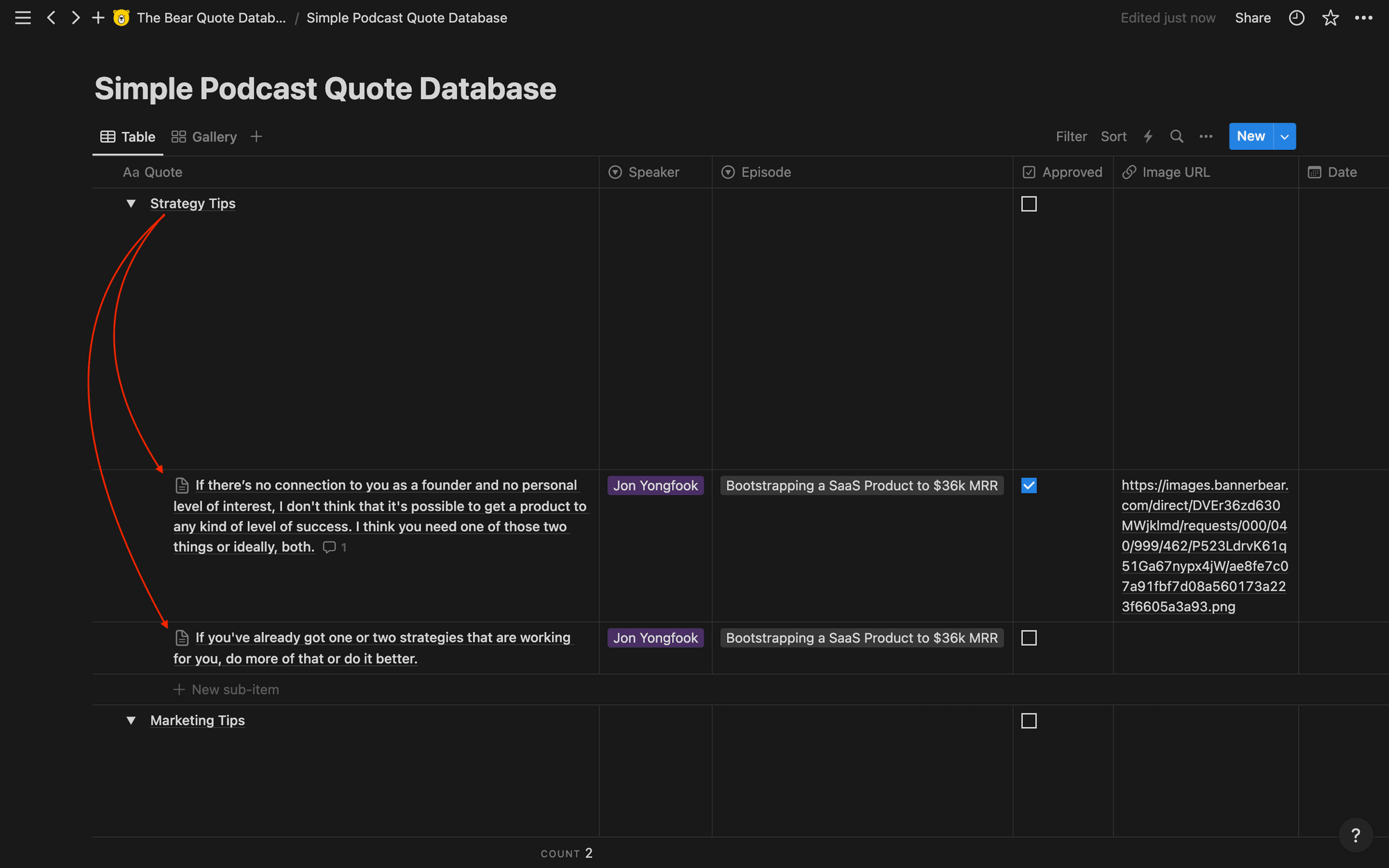Image resolution: width=1389 pixels, height=868 pixels.
Task: Collapse the Marketing Tips toggle
Action: (x=131, y=721)
